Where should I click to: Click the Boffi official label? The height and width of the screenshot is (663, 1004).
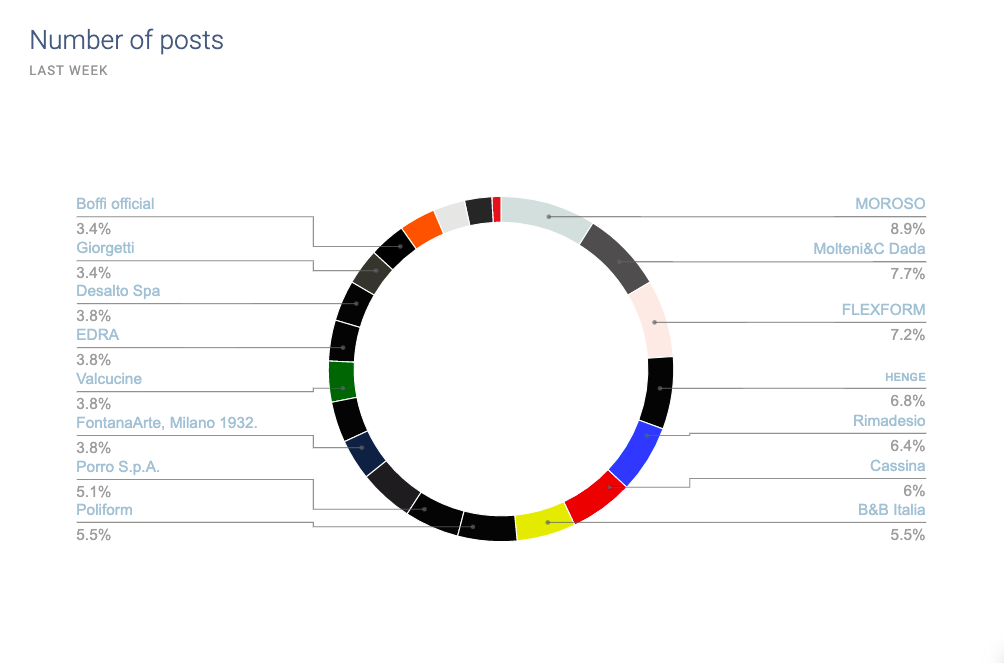[115, 204]
